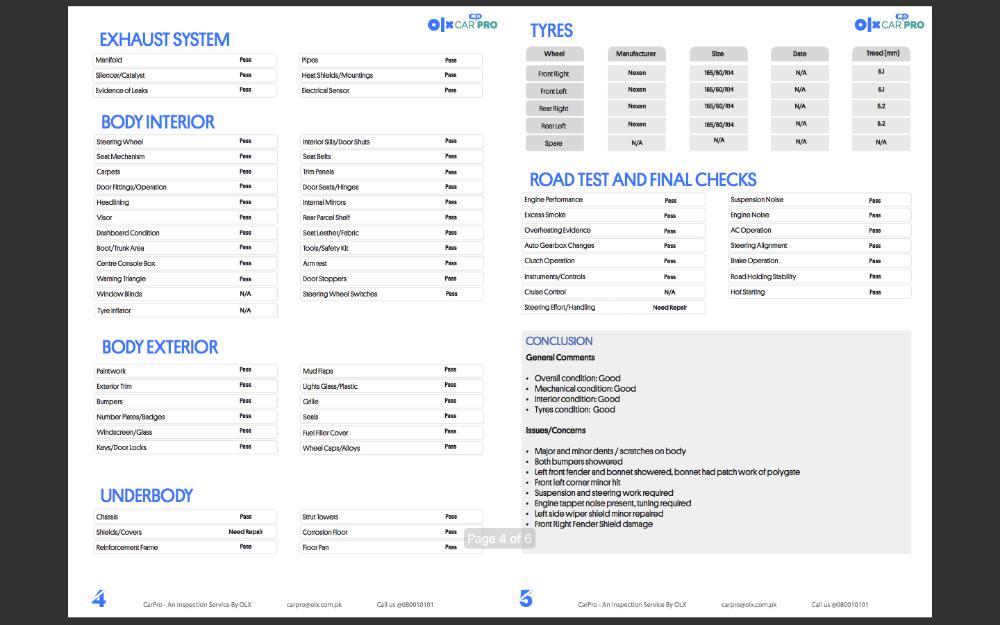Click the Conclusion heading
Screen dimensions: 1000x625
(x=559, y=341)
